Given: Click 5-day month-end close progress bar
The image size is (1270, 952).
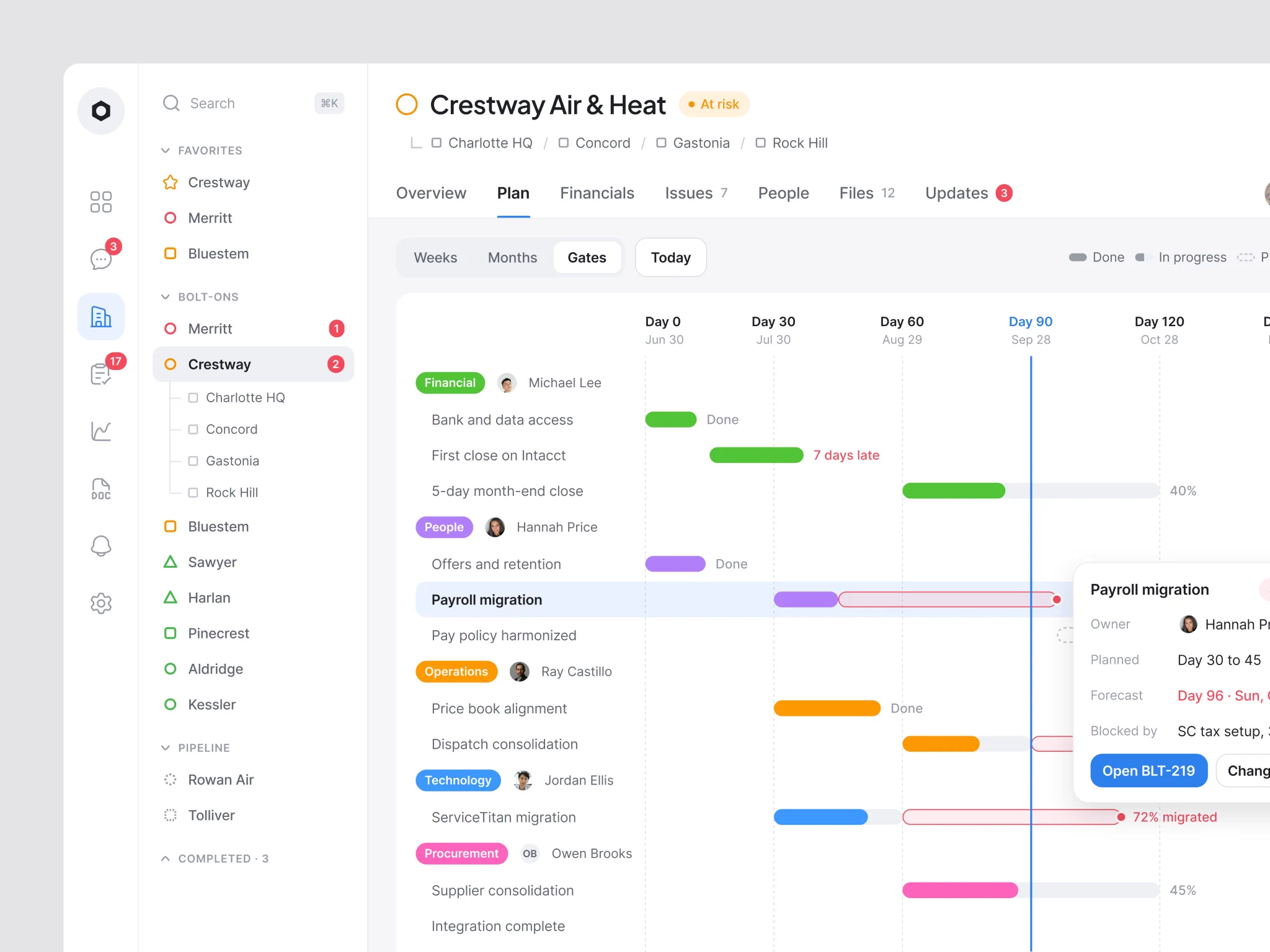Looking at the screenshot, I should click(1031, 491).
